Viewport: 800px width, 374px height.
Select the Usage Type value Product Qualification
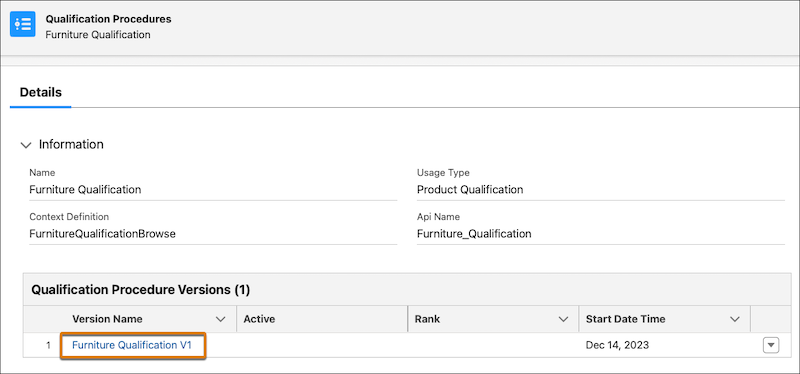[470, 190]
